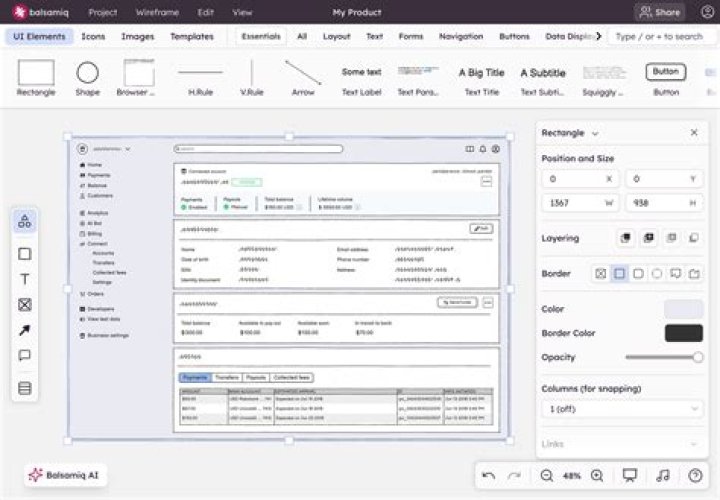Set border style to no border

601,273
